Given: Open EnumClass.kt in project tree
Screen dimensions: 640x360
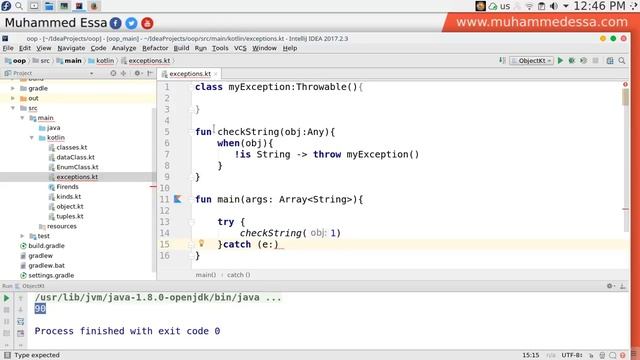Looking at the screenshot, I should [77, 167].
